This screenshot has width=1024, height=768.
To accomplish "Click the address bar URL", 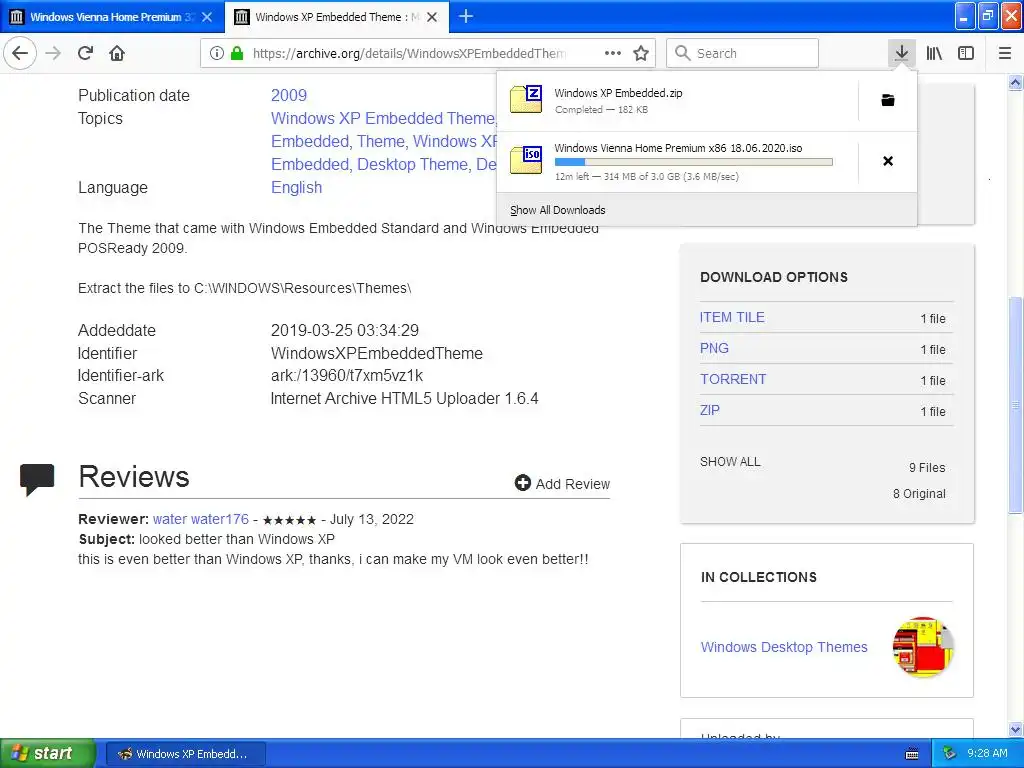I will click(x=409, y=53).
